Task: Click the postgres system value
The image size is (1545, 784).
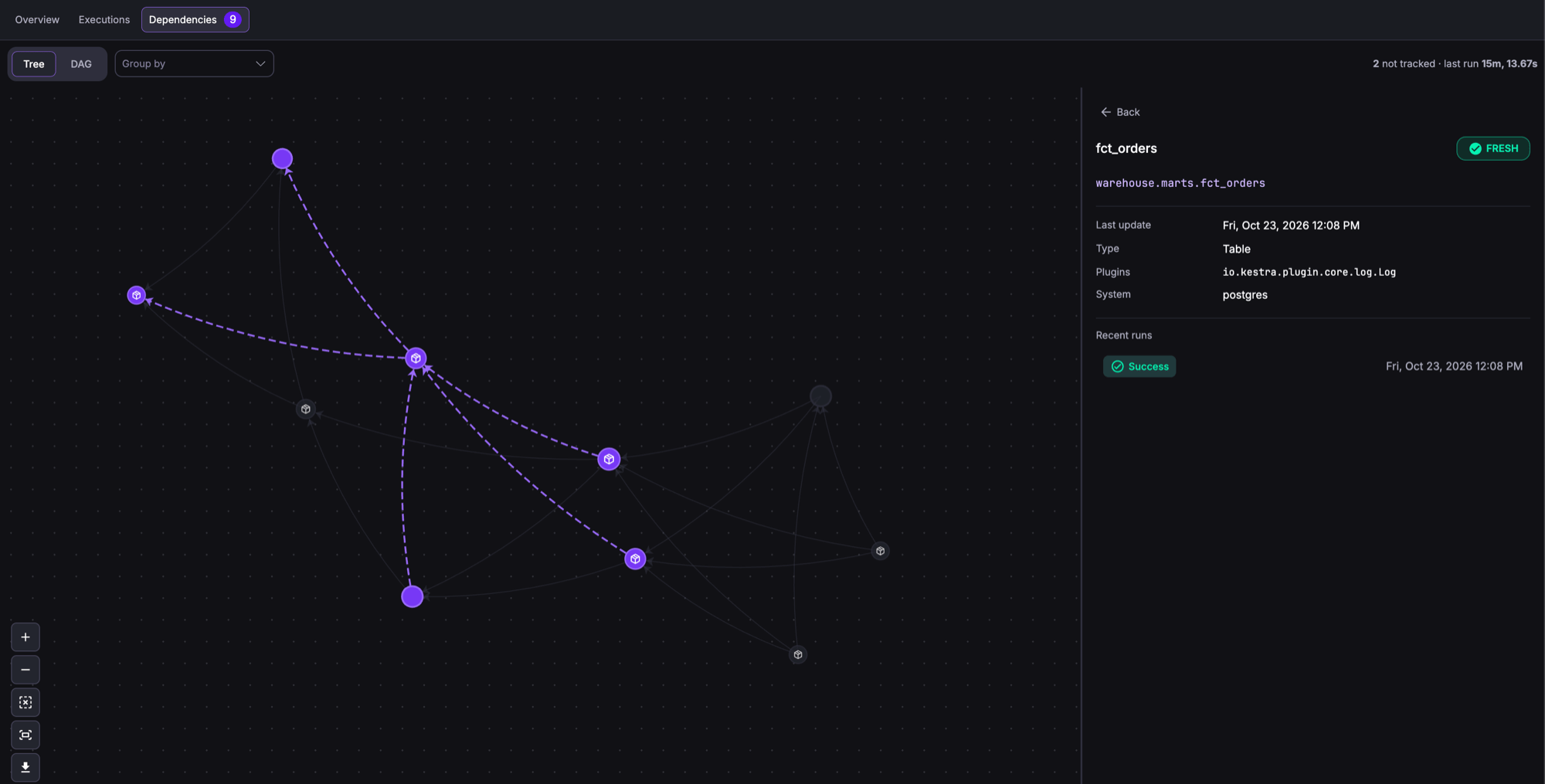Action: 1245,295
